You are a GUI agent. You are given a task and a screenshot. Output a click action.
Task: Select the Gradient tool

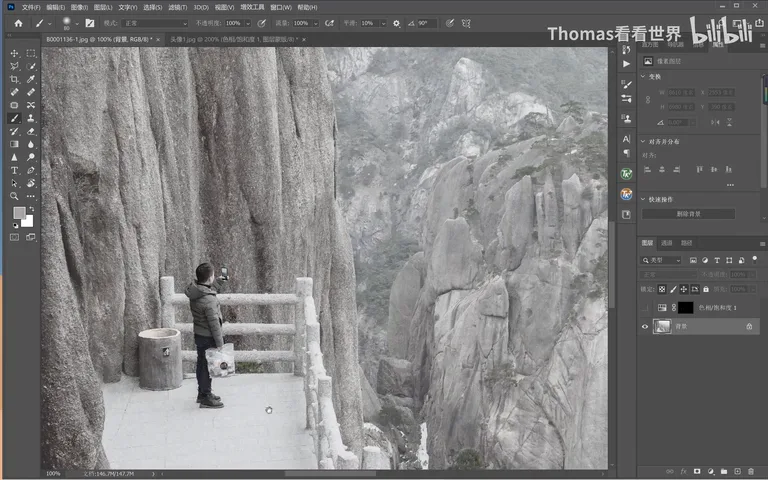14,144
